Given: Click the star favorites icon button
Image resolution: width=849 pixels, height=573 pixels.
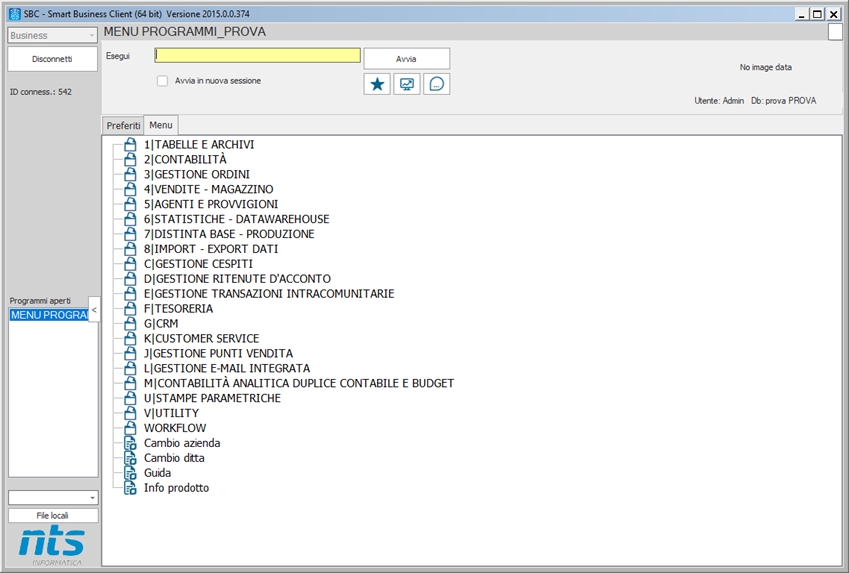Looking at the screenshot, I should coord(377,84).
